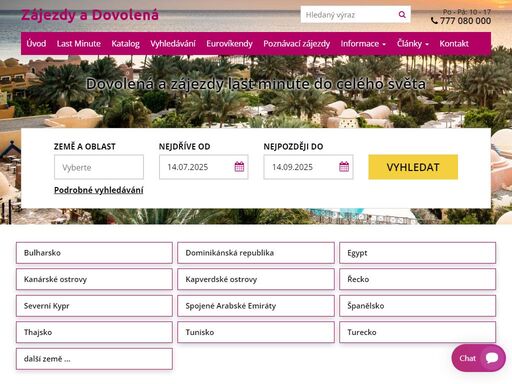Viewport: 512px width, 384px height.
Task: Open Eurovíkendy in the navigation bar
Action: [229, 44]
